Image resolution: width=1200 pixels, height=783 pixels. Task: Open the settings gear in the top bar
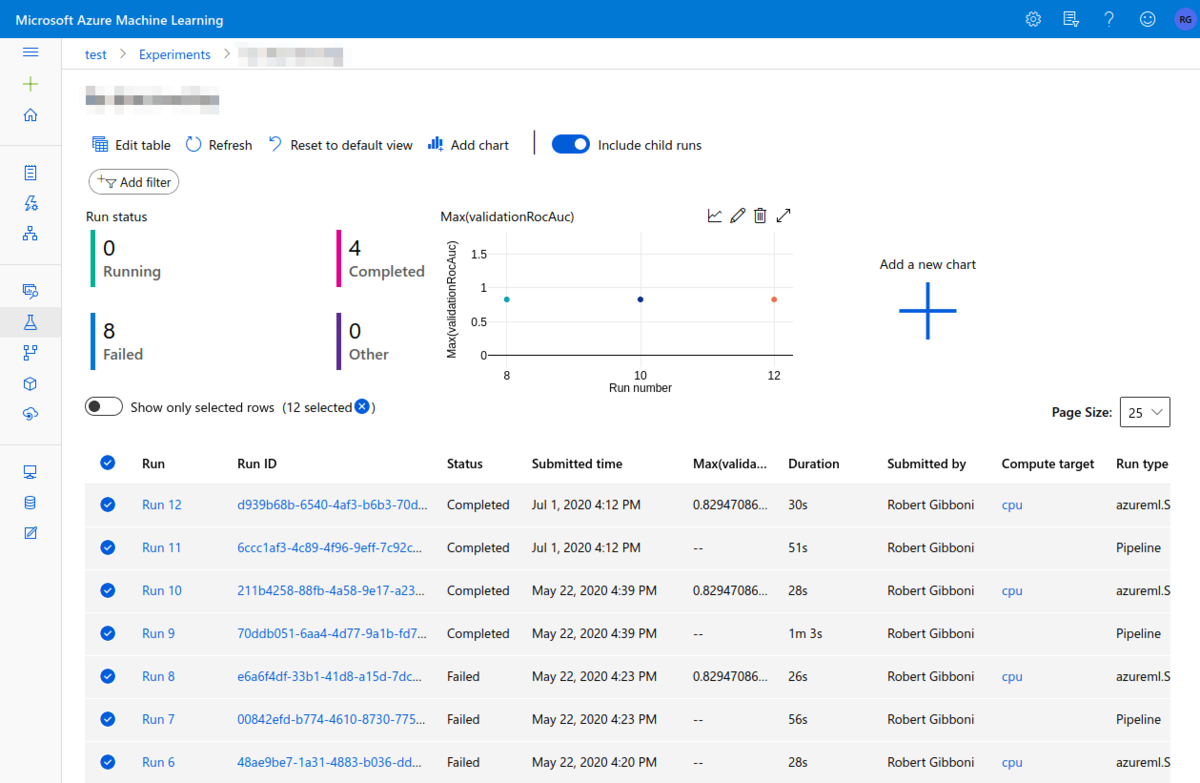click(1033, 19)
